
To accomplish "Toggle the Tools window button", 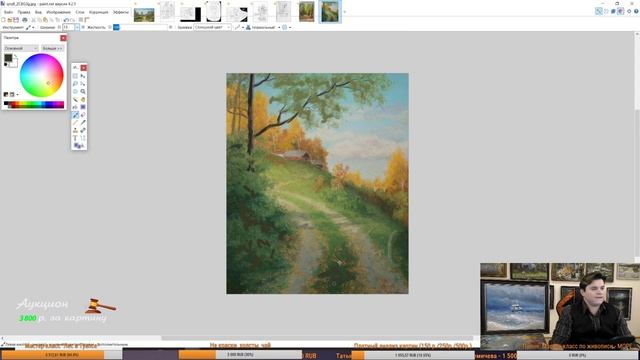I will pyautogui.click(x=599, y=11).
